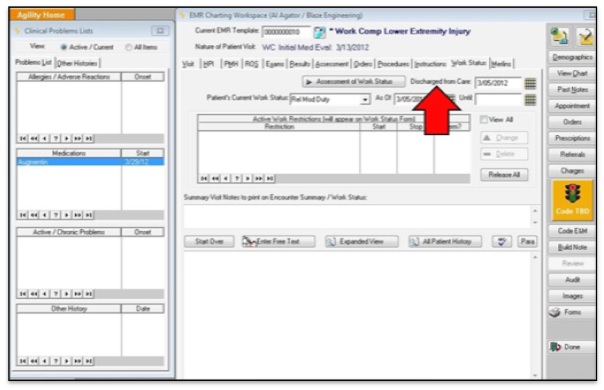Click the checkmark note icon at top right

point(585,37)
